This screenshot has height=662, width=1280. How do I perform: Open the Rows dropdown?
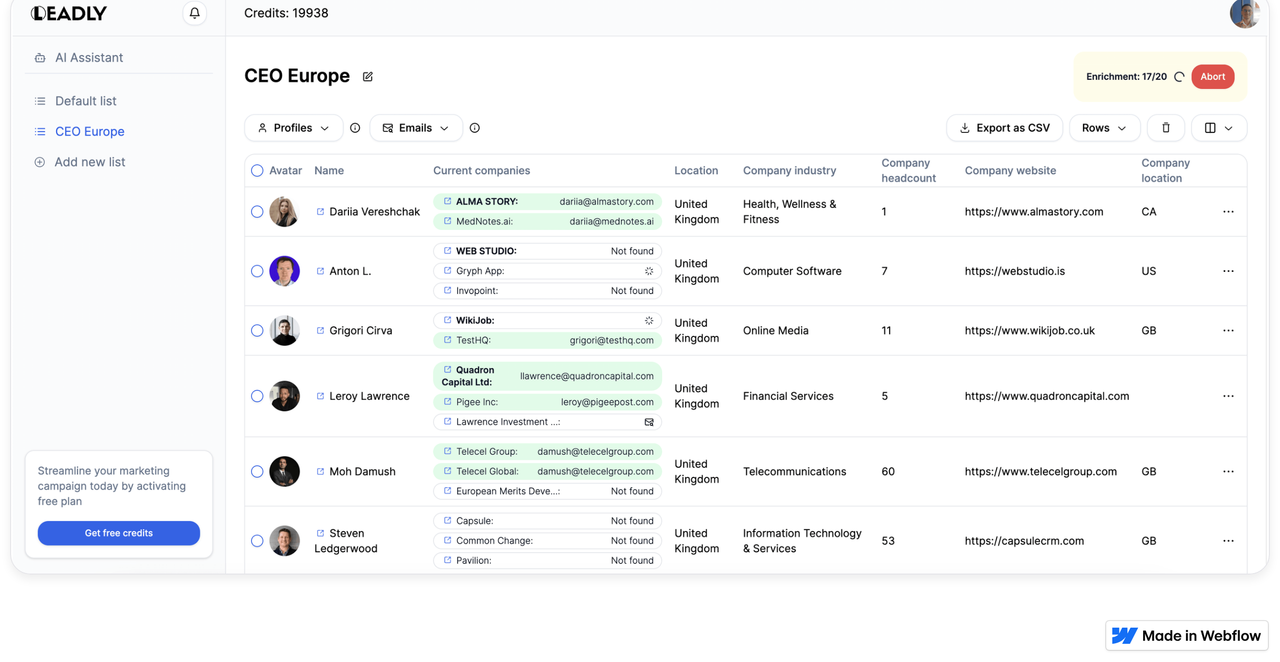[1104, 128]
